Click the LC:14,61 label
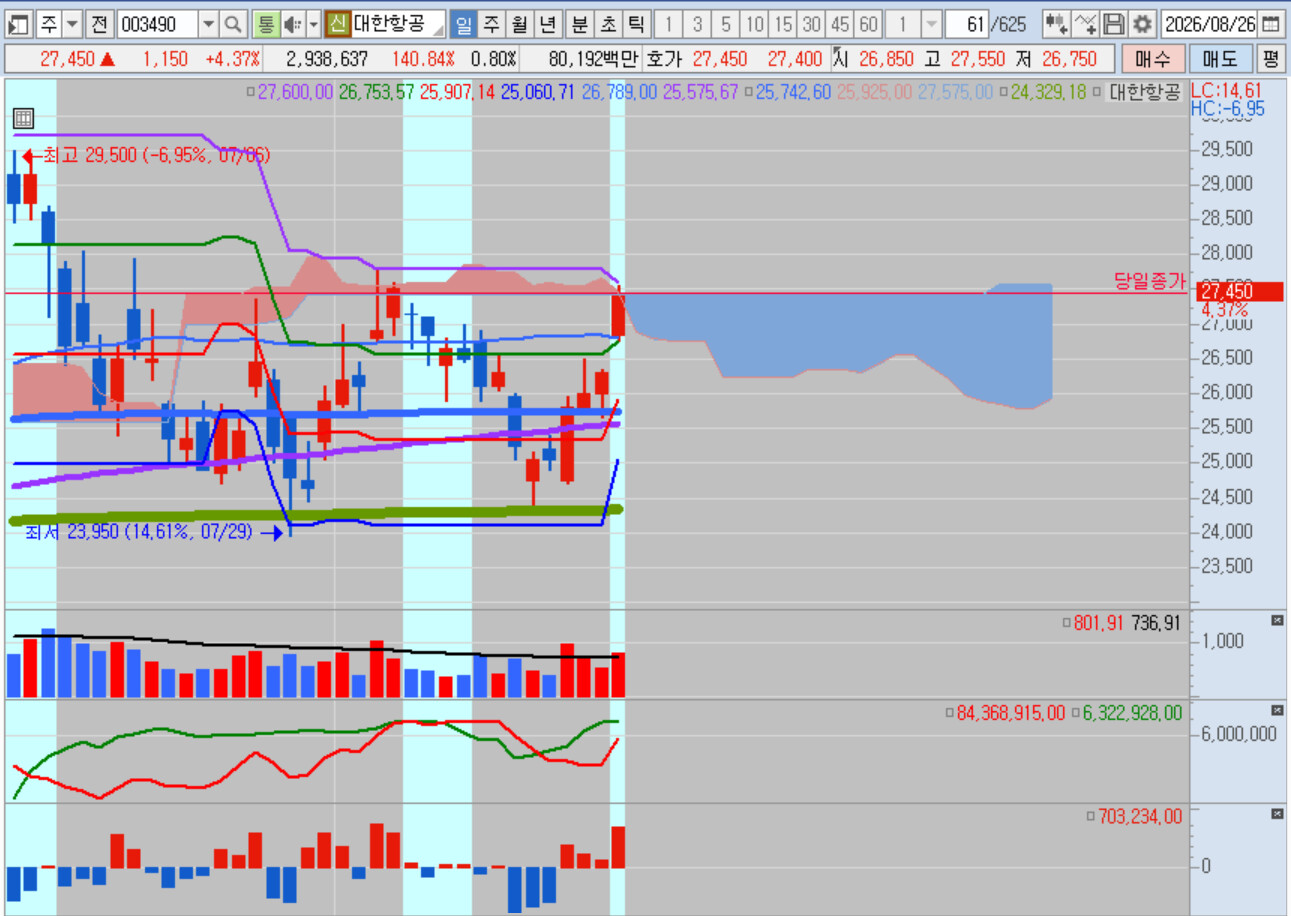Image resolution: width=1291 pixels, height=916 pixels. (x=1227, y=91)
